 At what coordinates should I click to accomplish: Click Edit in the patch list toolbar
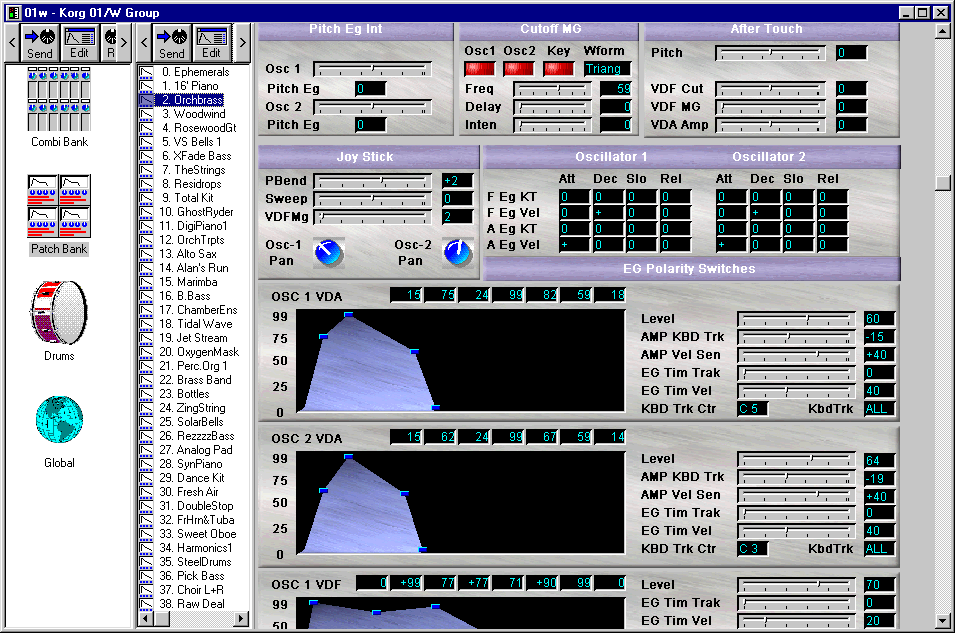pos(211,43)
